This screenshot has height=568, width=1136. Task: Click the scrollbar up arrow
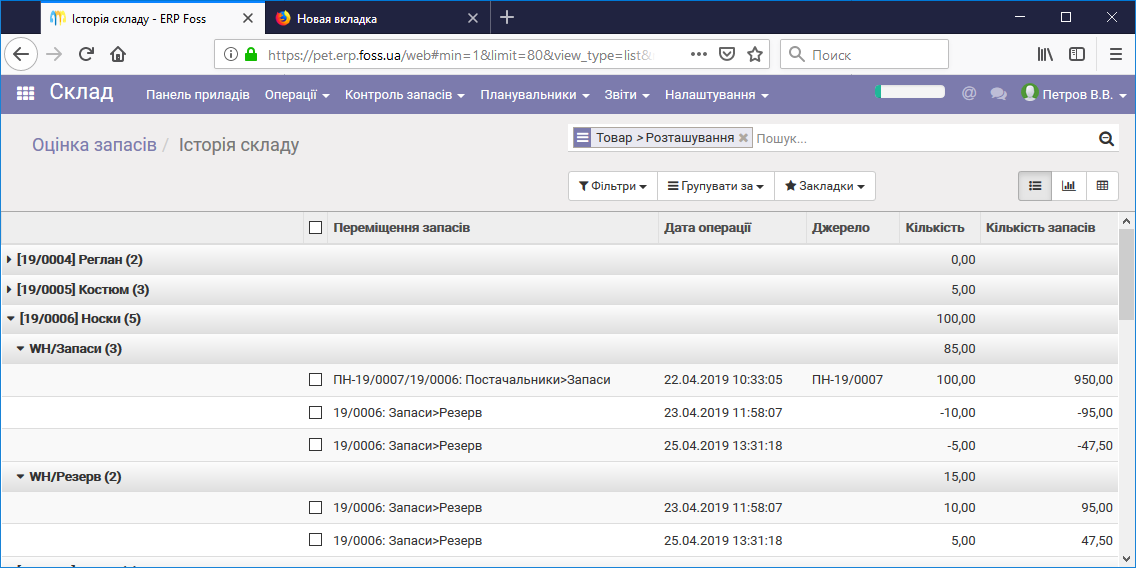click(x=1127, y=221)
